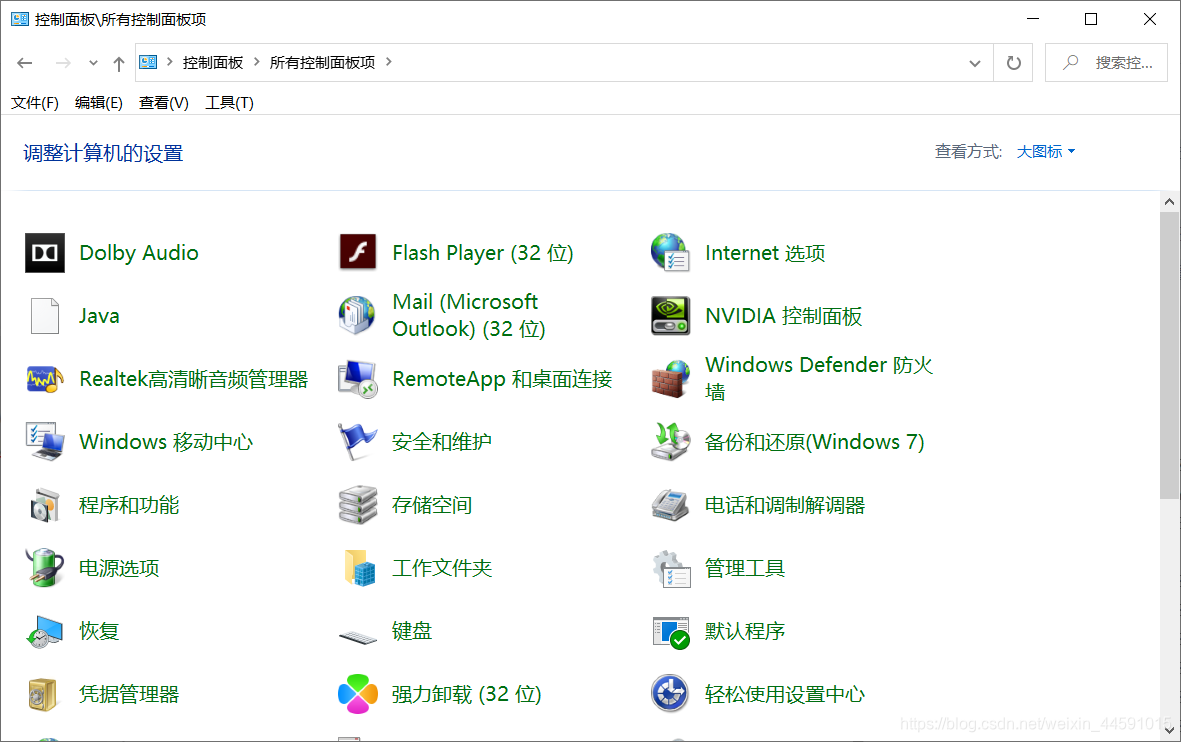This screenshot has height=742, width=1181.
Task: Click the scrollbar up arrow
Action: (x=1169, y=201)
